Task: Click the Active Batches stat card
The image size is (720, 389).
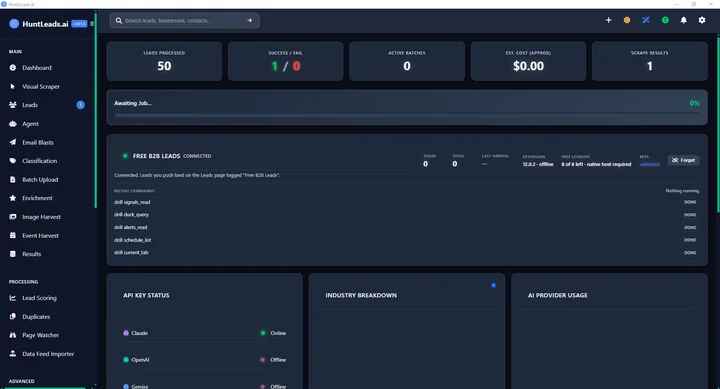Action: pyautogui.click(x=407, y=61)
